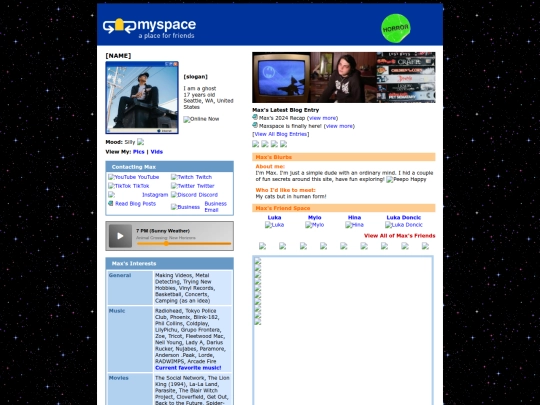Viewport: 540px width, 405px height.
Task: Click Hina's friend picture placeholder
Action: click(x=354, y=225)
